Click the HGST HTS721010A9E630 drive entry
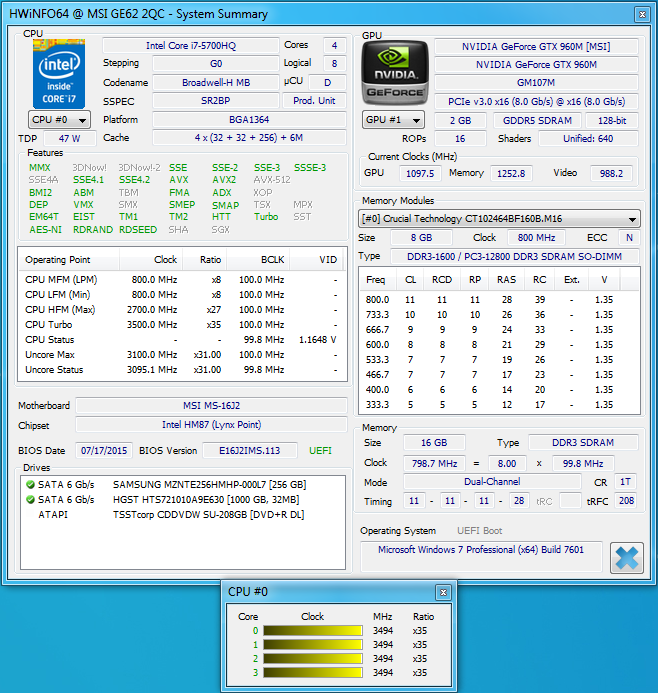This screenshot has height=693, width=658. point(206,500)
